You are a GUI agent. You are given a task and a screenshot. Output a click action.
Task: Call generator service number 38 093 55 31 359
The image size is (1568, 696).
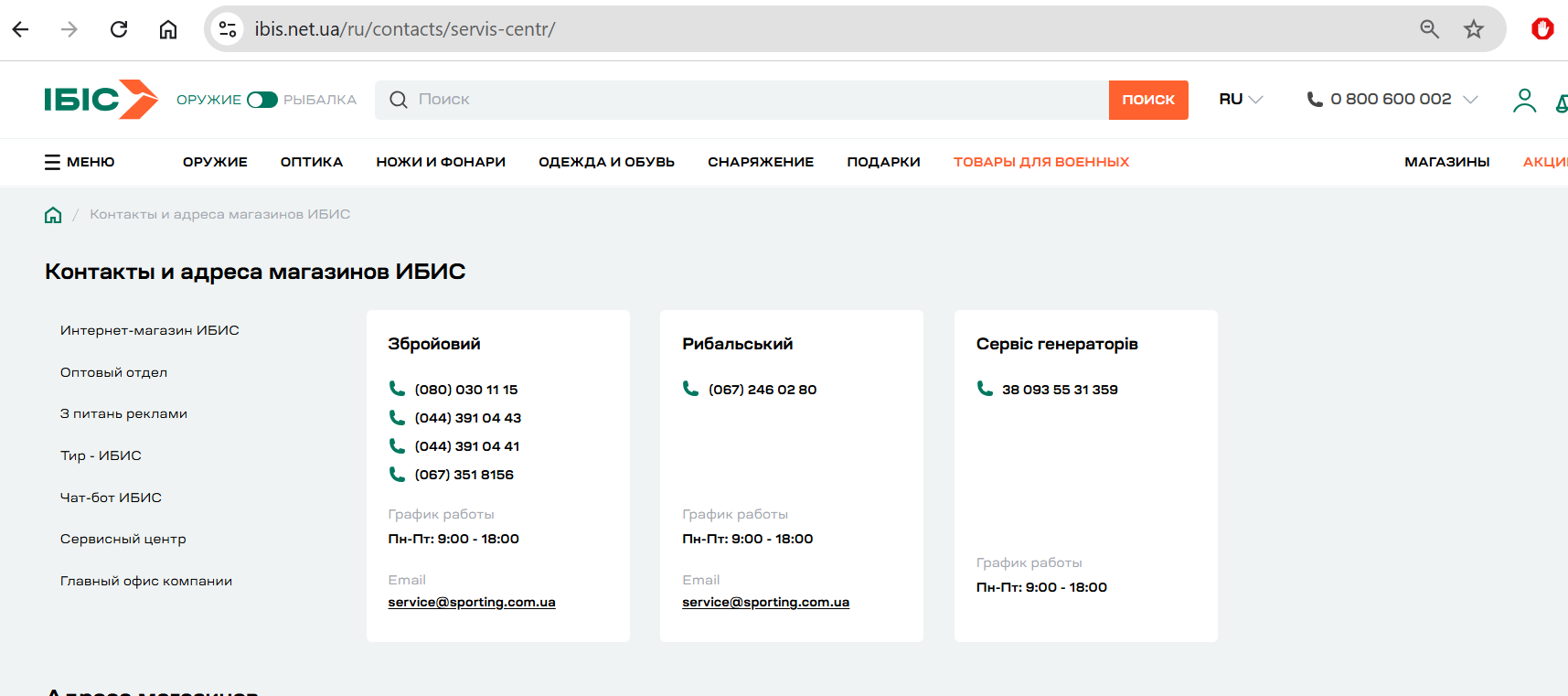[x=1060, y=390]
